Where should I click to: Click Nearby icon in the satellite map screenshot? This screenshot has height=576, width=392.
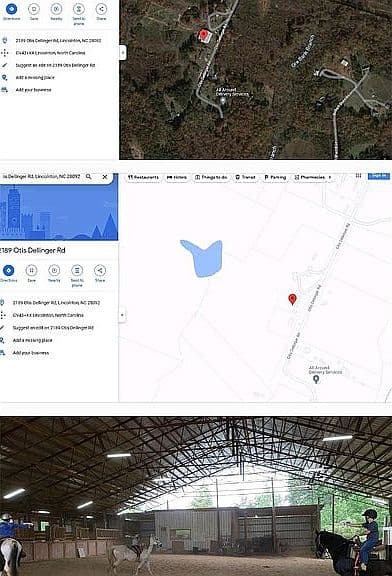[56, 8]
